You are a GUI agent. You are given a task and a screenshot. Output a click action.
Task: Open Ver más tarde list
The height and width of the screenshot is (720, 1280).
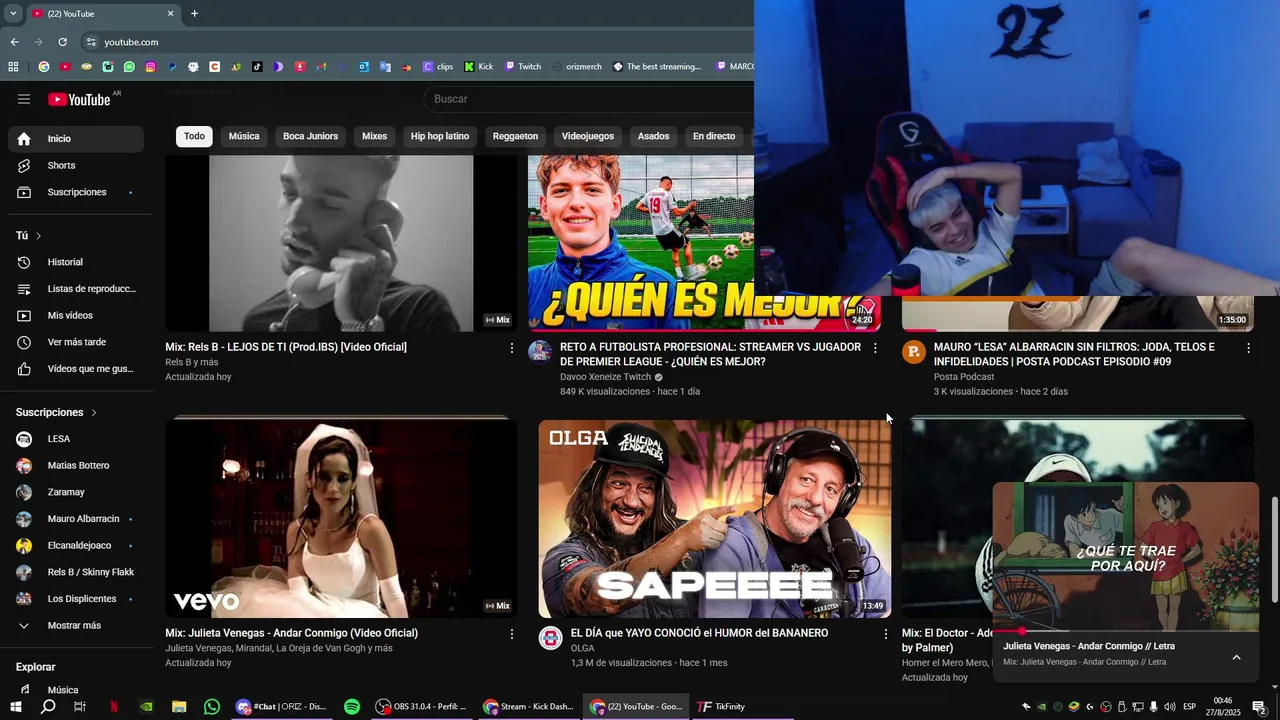[x=76, y=342]
